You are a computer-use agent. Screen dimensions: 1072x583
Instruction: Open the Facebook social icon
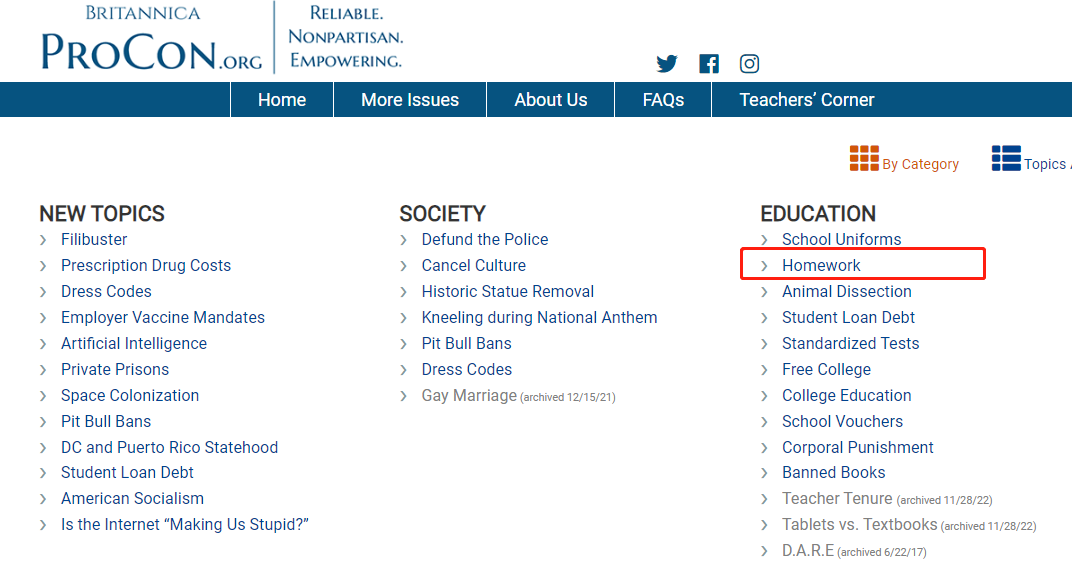(x=709, y=64)
